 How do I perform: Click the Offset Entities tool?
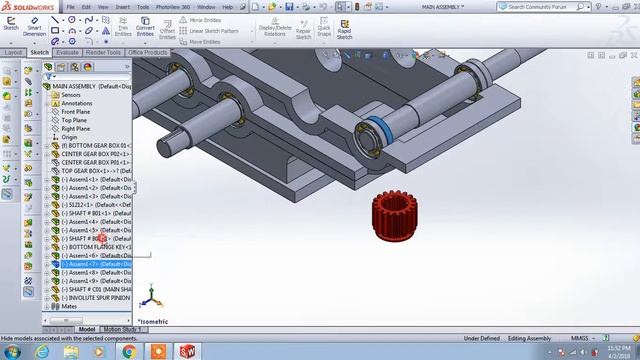click(x=167, y=29)
